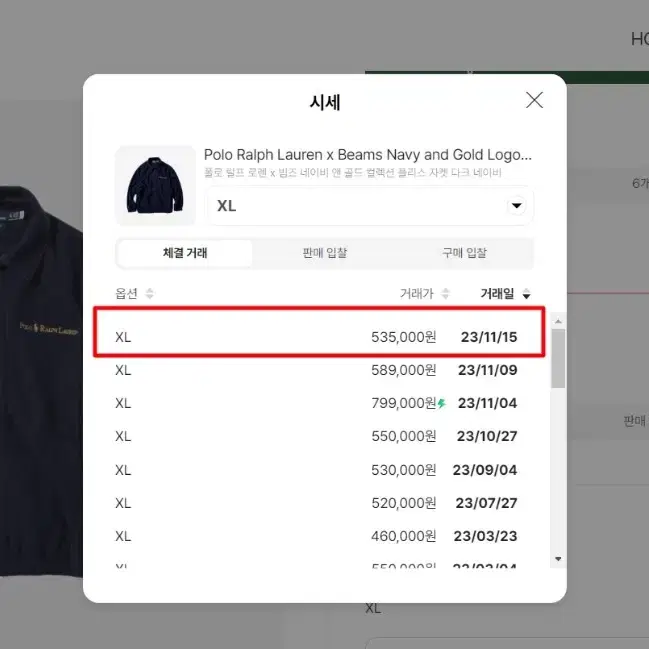Click the lightning icon beside 799,000원
Image resolution: width=649 pixels, height=649 pixels.
click(442, 403)
